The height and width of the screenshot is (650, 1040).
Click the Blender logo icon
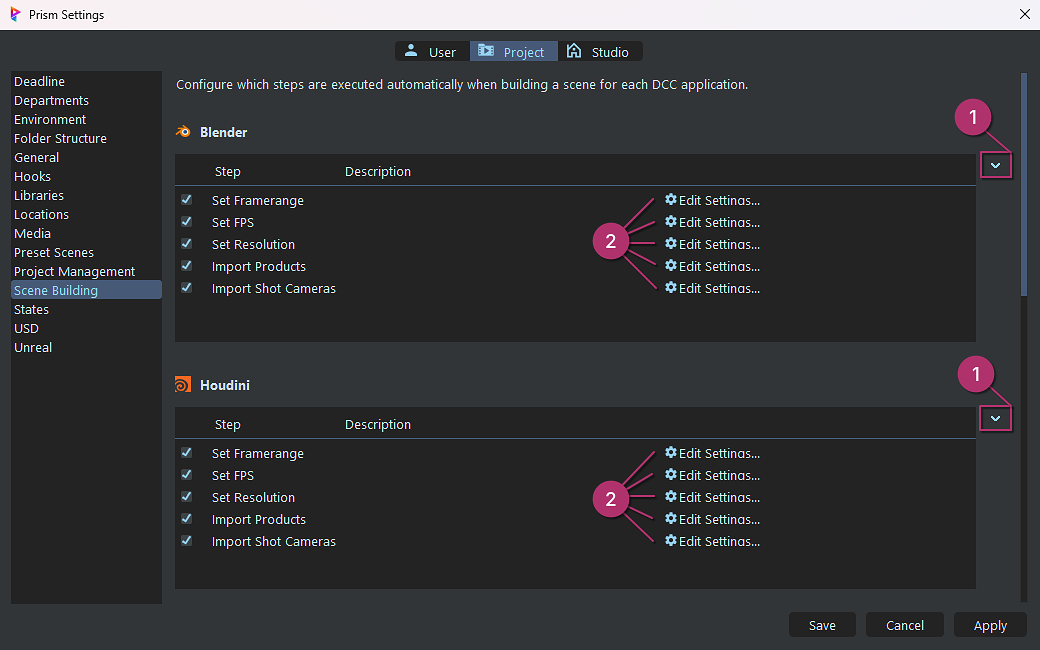coord(183,132)
